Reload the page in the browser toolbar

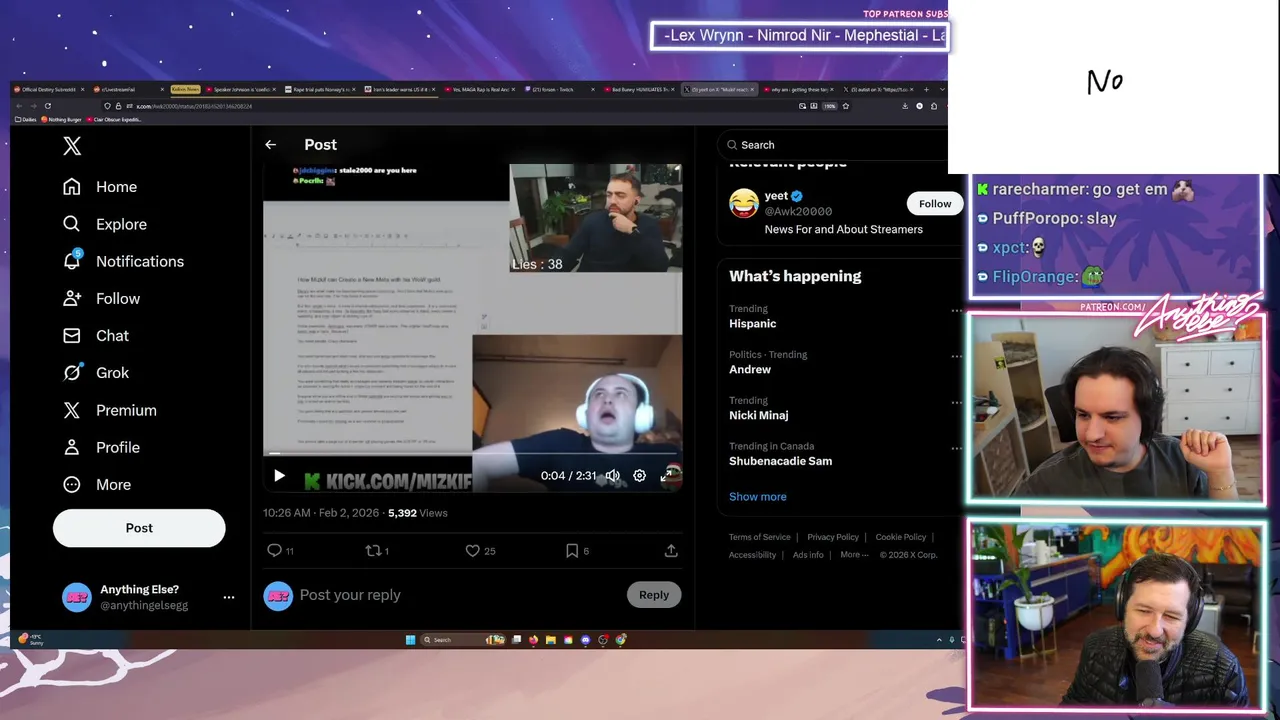47,106
